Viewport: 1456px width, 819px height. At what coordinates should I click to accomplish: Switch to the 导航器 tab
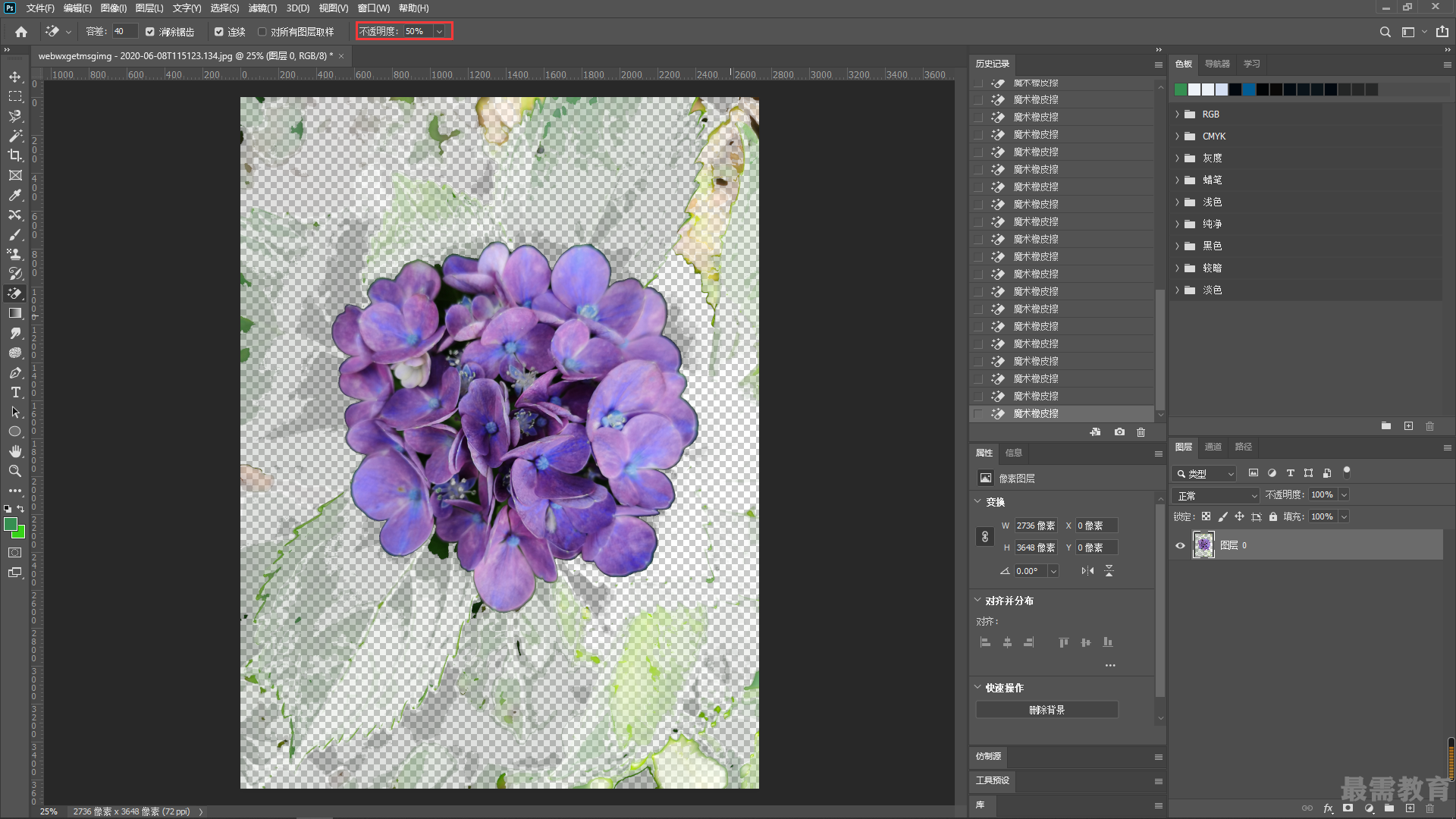[1217, 64]
